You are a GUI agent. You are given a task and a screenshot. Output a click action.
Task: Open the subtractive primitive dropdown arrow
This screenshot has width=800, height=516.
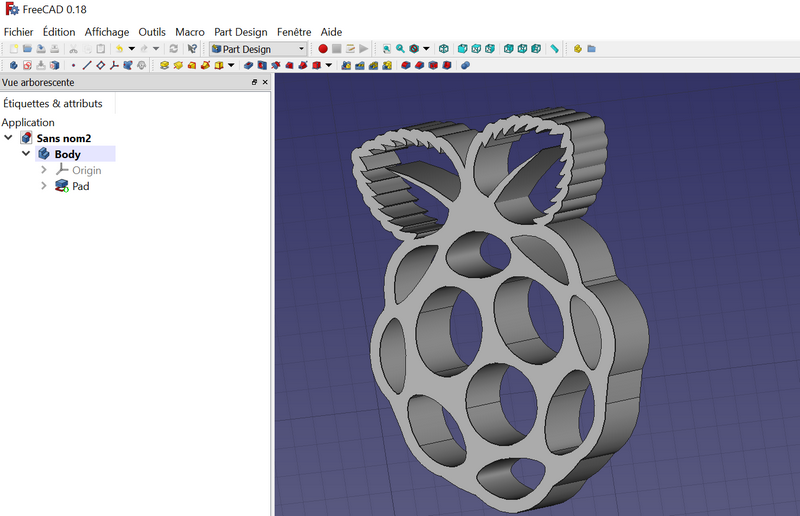tap(329, 65)
